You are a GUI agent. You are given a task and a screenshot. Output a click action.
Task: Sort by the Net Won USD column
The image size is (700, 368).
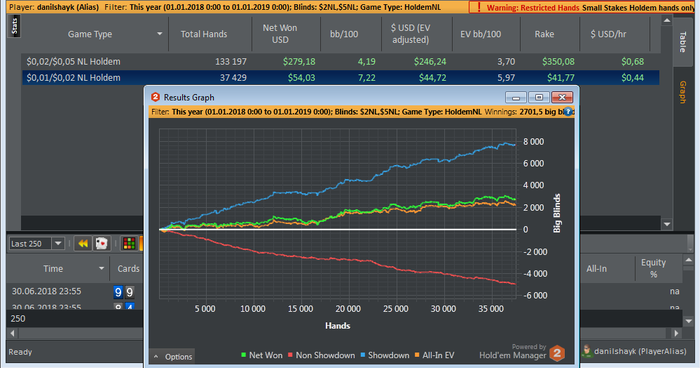click(280, 34)
